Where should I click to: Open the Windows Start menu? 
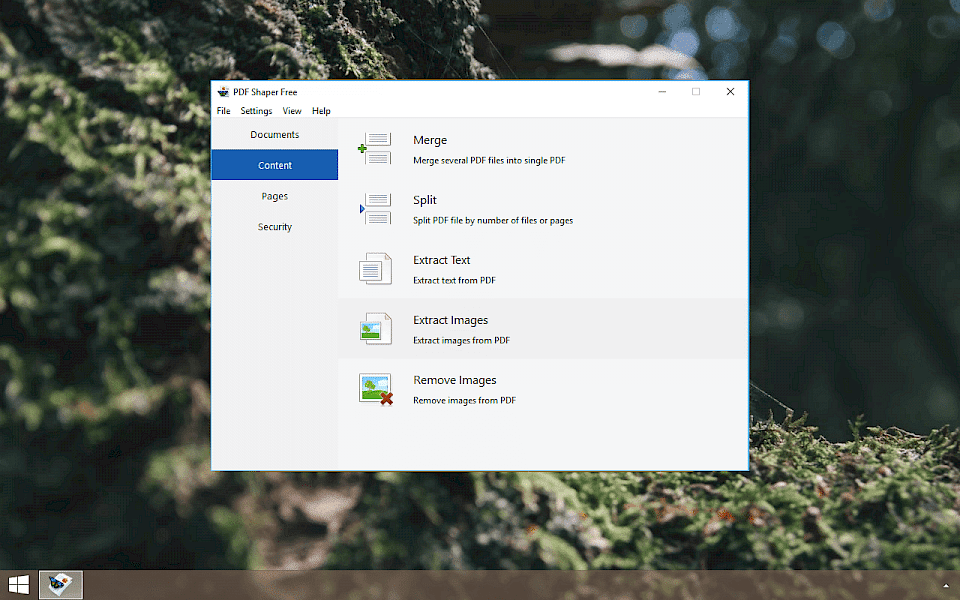(19, 585)
